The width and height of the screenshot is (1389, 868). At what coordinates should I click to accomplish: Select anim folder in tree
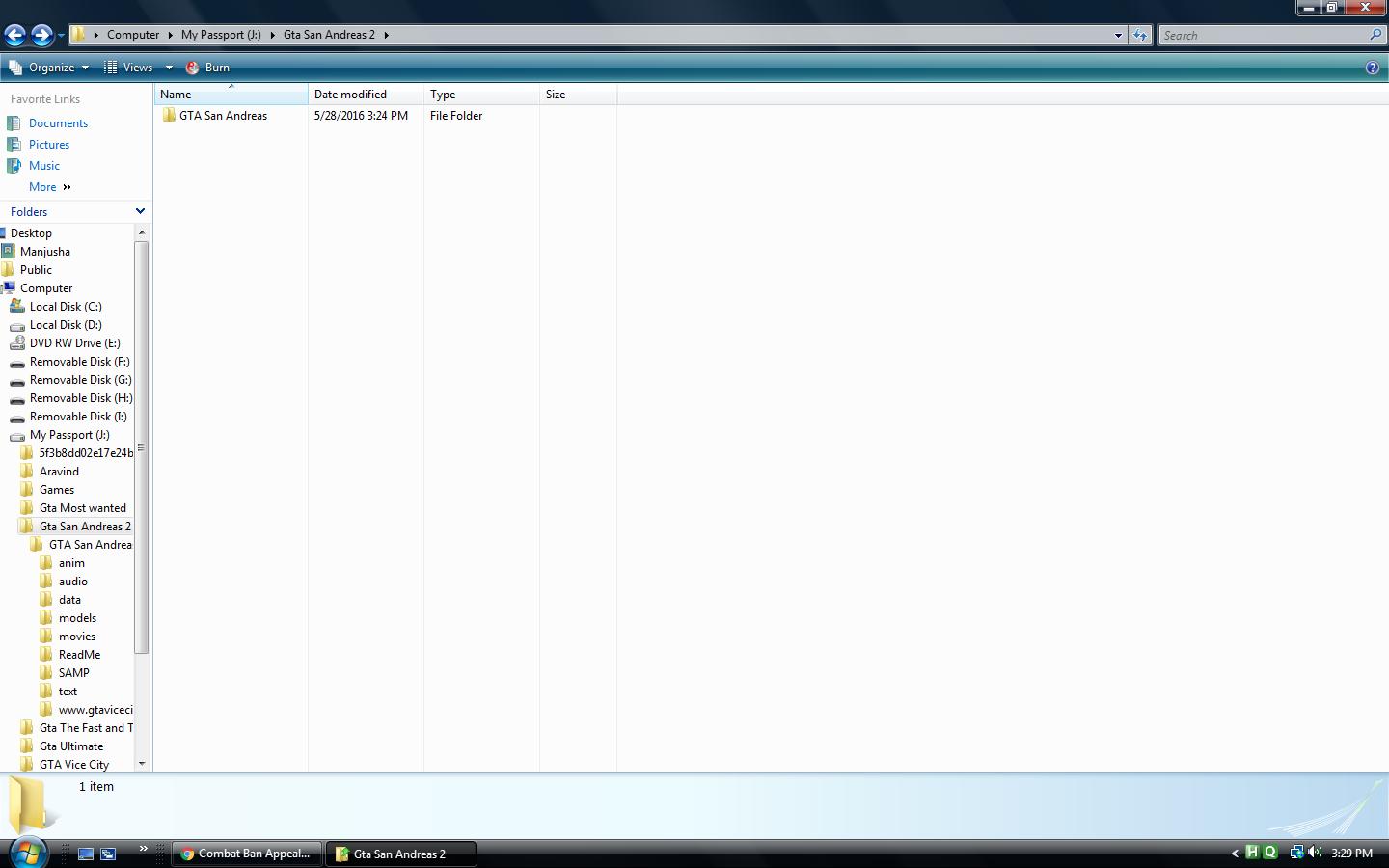[70, 563]
